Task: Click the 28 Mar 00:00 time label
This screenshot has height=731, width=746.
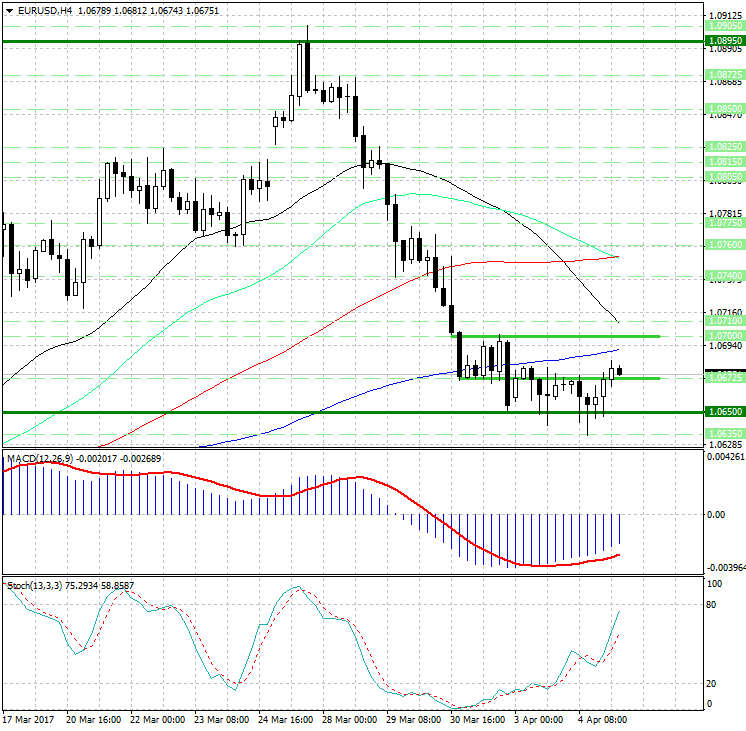Action: tap(349, 720)
